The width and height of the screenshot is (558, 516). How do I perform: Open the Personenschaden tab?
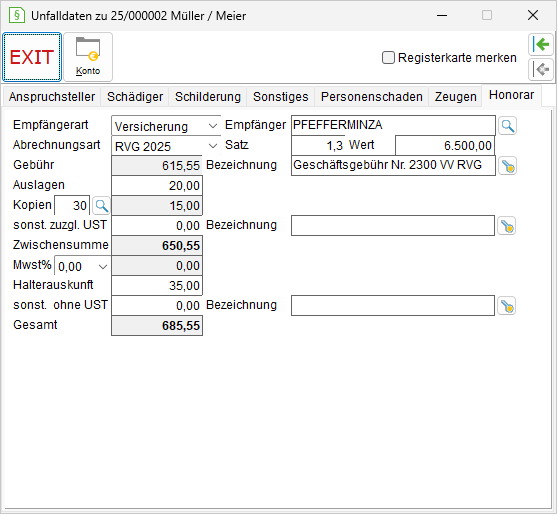(372, 97)
